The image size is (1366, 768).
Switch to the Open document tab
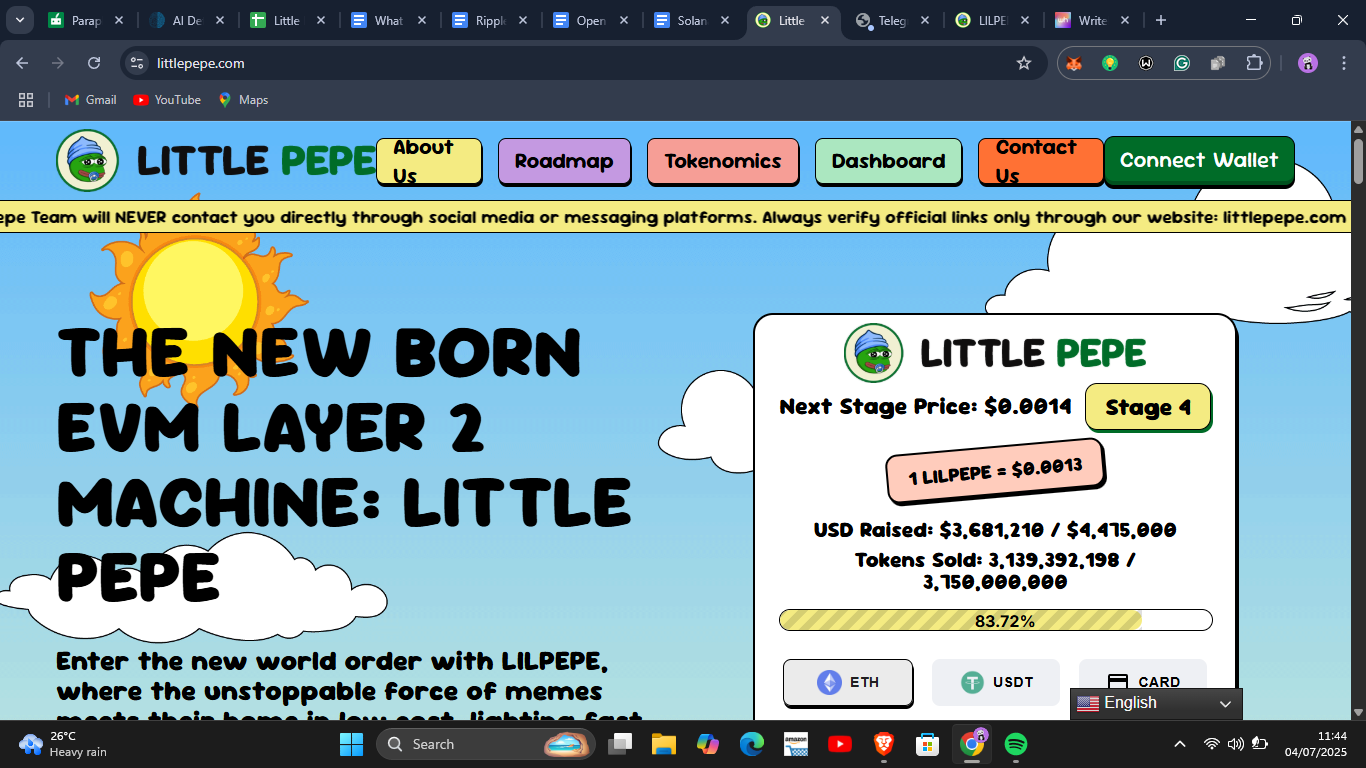(x=591, y=20)
